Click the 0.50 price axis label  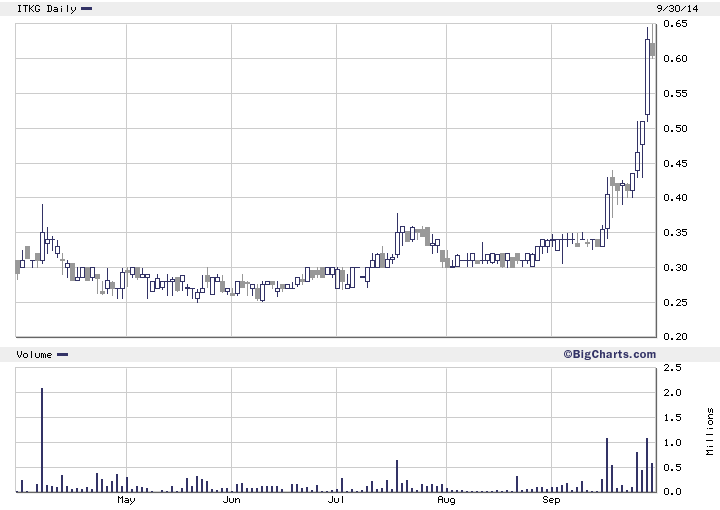pos(675,128)
